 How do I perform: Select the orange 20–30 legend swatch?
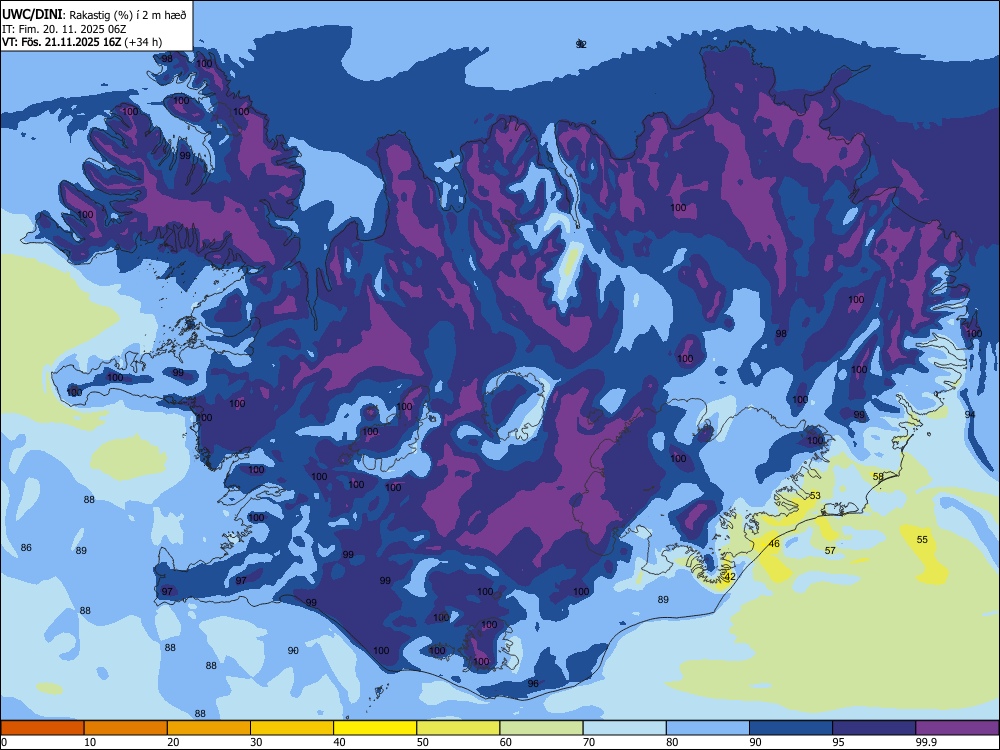(x=209, y=728)
